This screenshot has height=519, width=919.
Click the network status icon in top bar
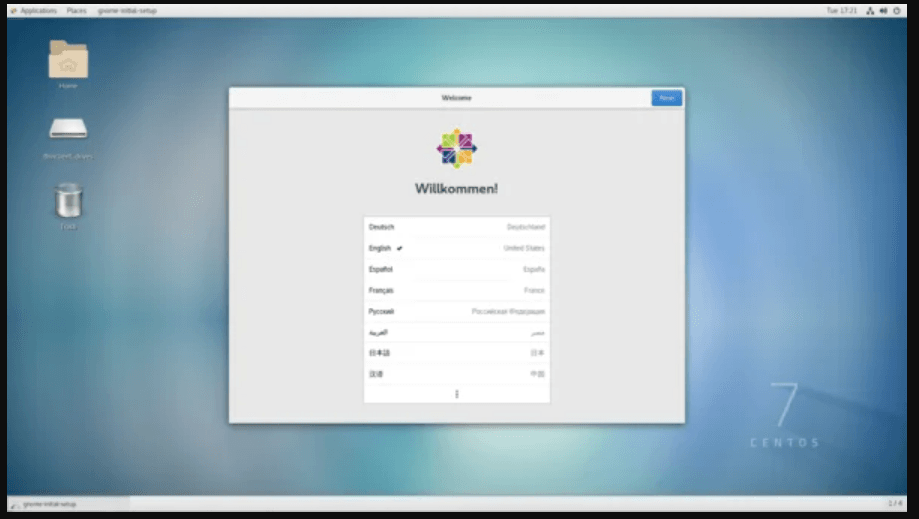tap(871, 11)
